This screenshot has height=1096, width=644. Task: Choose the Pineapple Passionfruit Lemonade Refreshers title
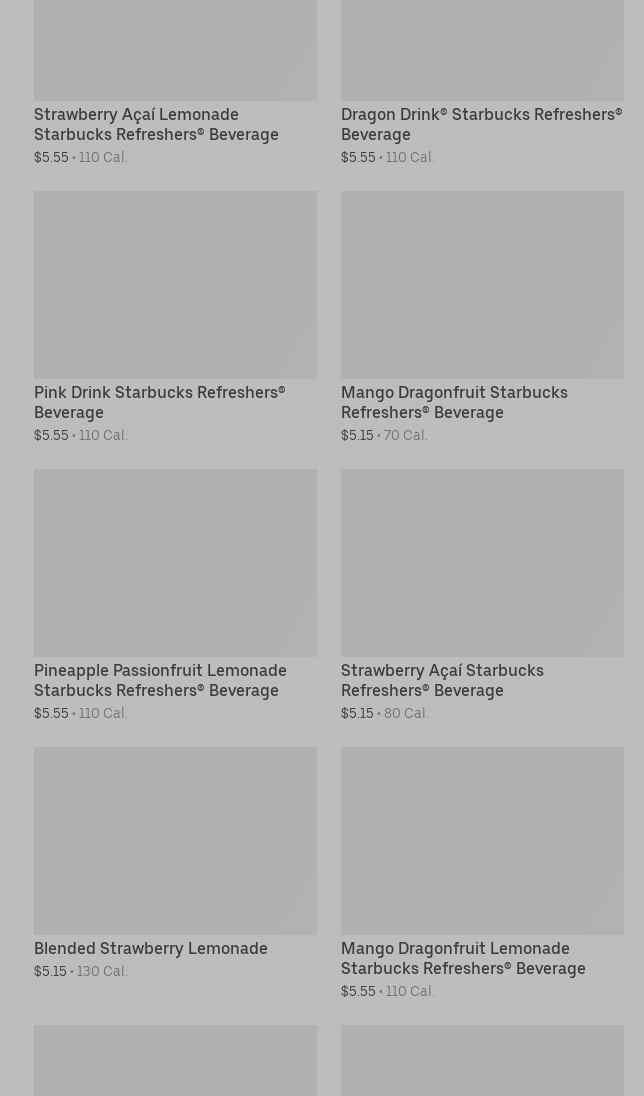[x=160, y=680]
